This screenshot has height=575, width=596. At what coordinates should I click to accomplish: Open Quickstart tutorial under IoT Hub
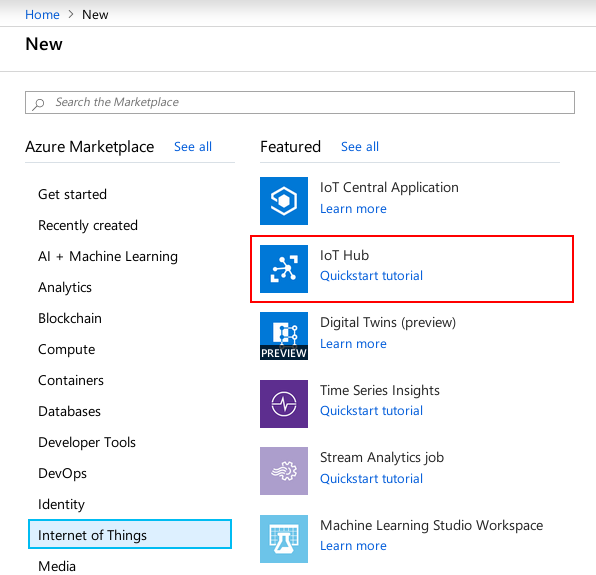point(371,276)
